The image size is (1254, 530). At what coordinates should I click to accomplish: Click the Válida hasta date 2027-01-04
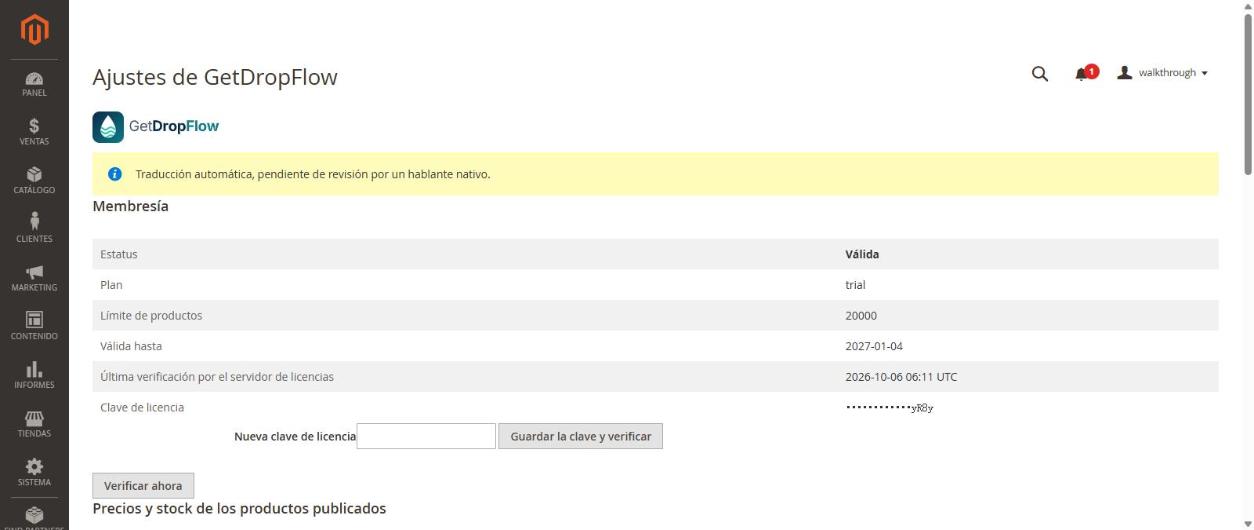coord(875,346)
